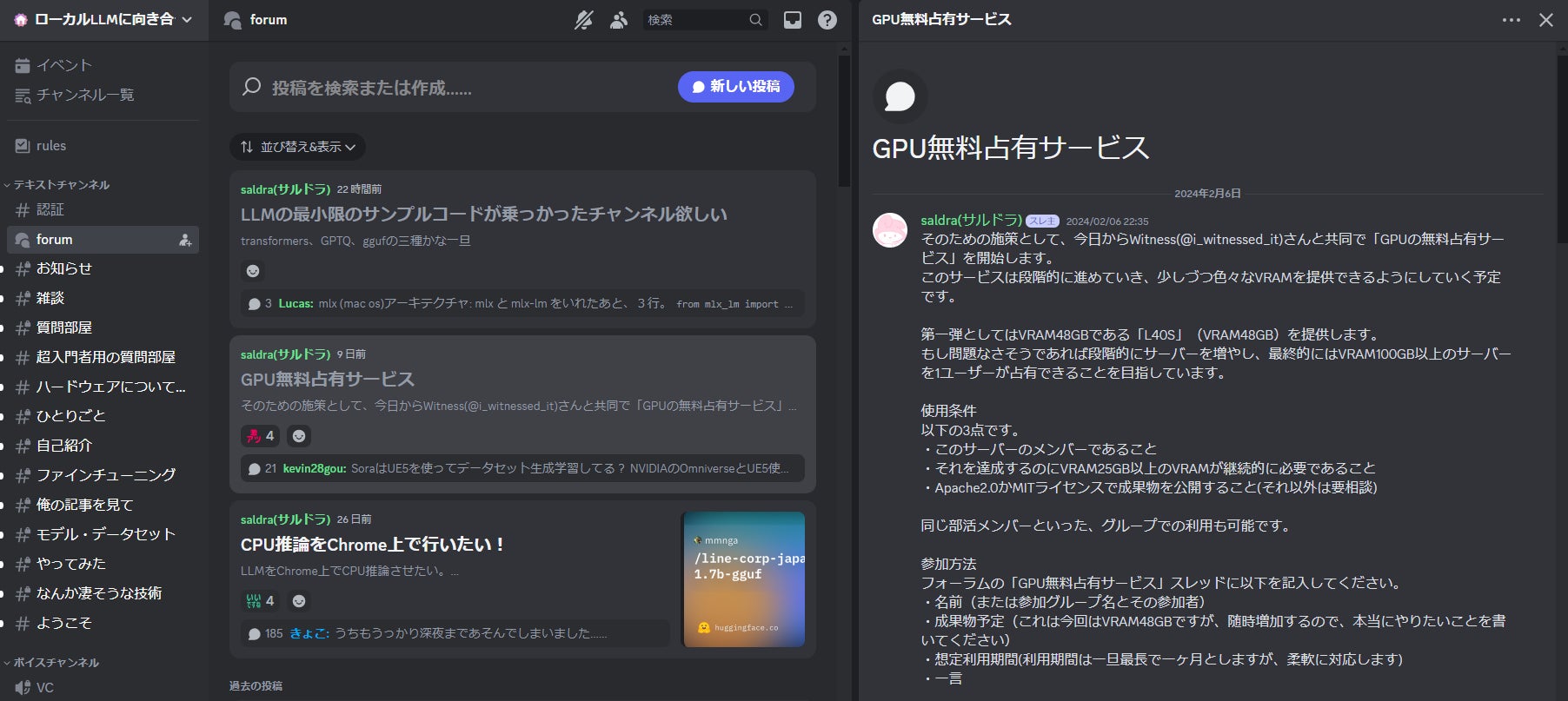Toggle notification mute bell icon
1568x701 pixels.
pyautogui.click(x=584, y=20)
